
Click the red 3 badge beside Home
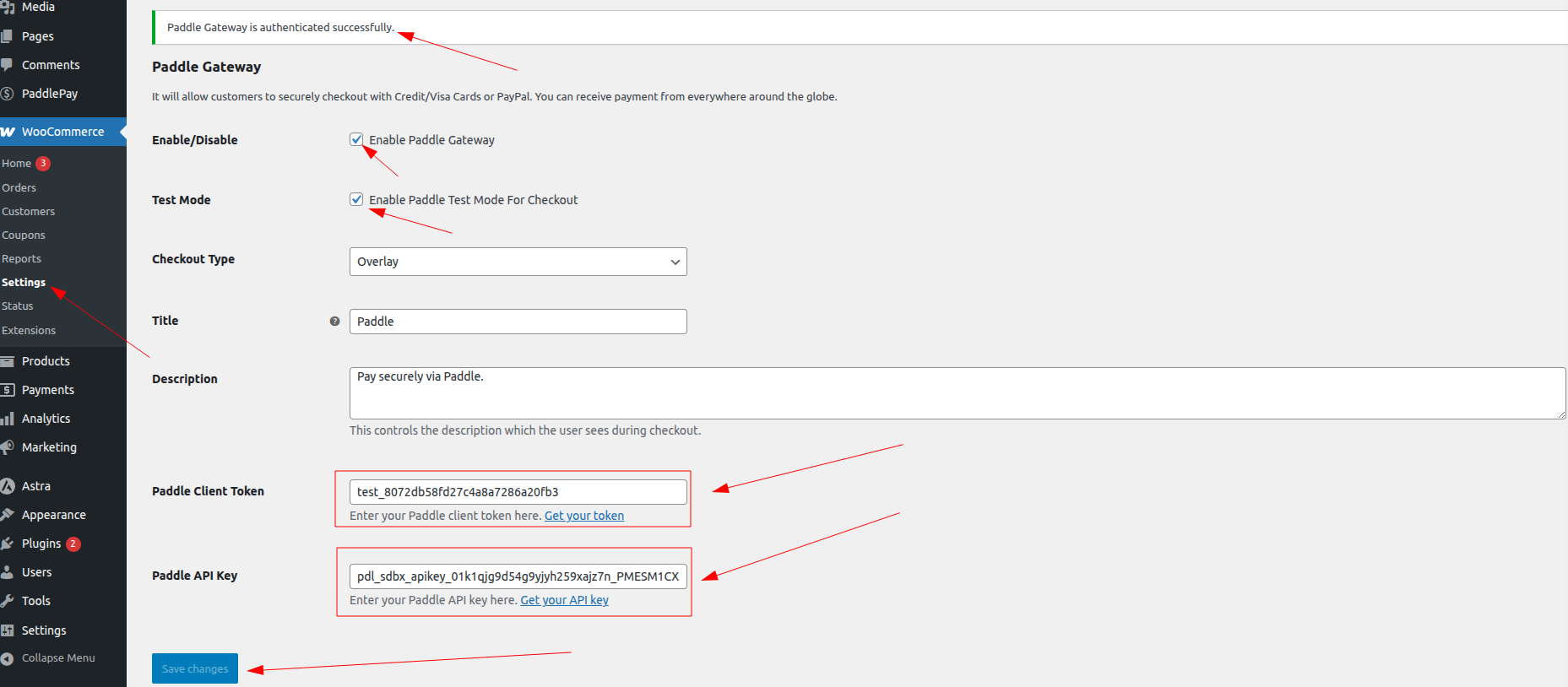click(x=43, y=164)
